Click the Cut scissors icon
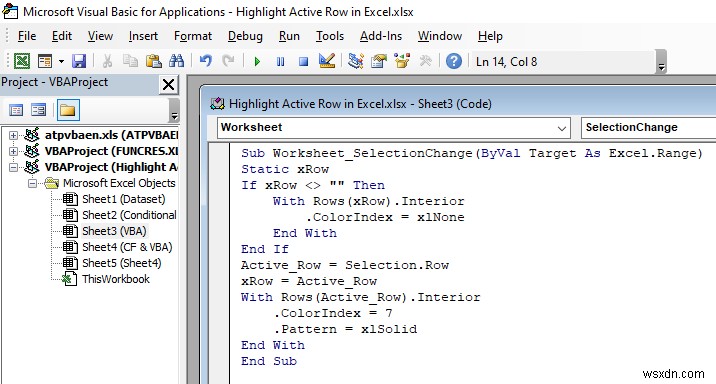Screen dimensions: 716x384 tap(107, 61)
